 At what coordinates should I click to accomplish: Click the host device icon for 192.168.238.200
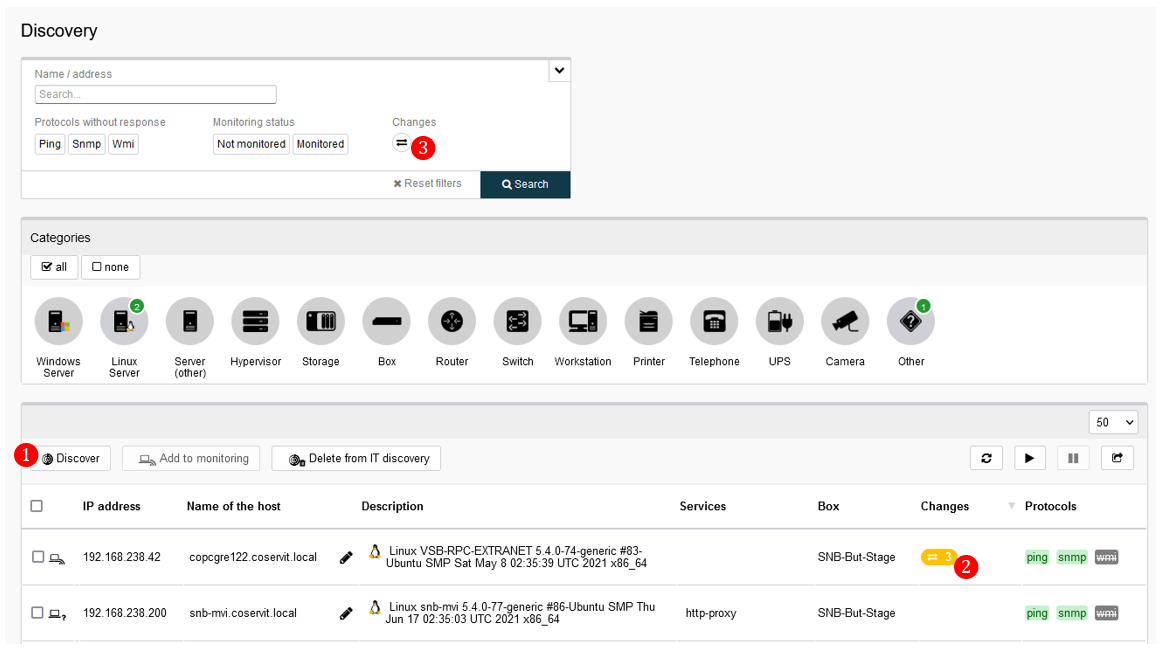(57, 615)
